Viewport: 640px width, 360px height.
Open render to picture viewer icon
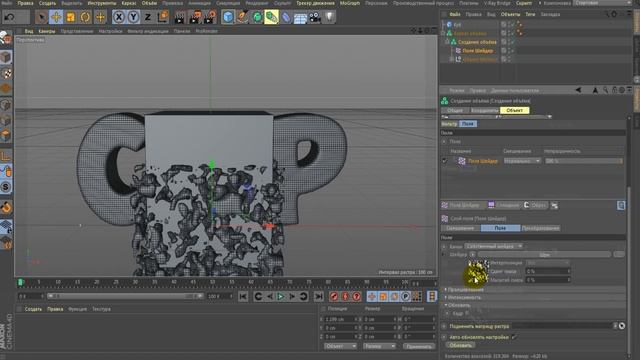click(x=195, y=17)
